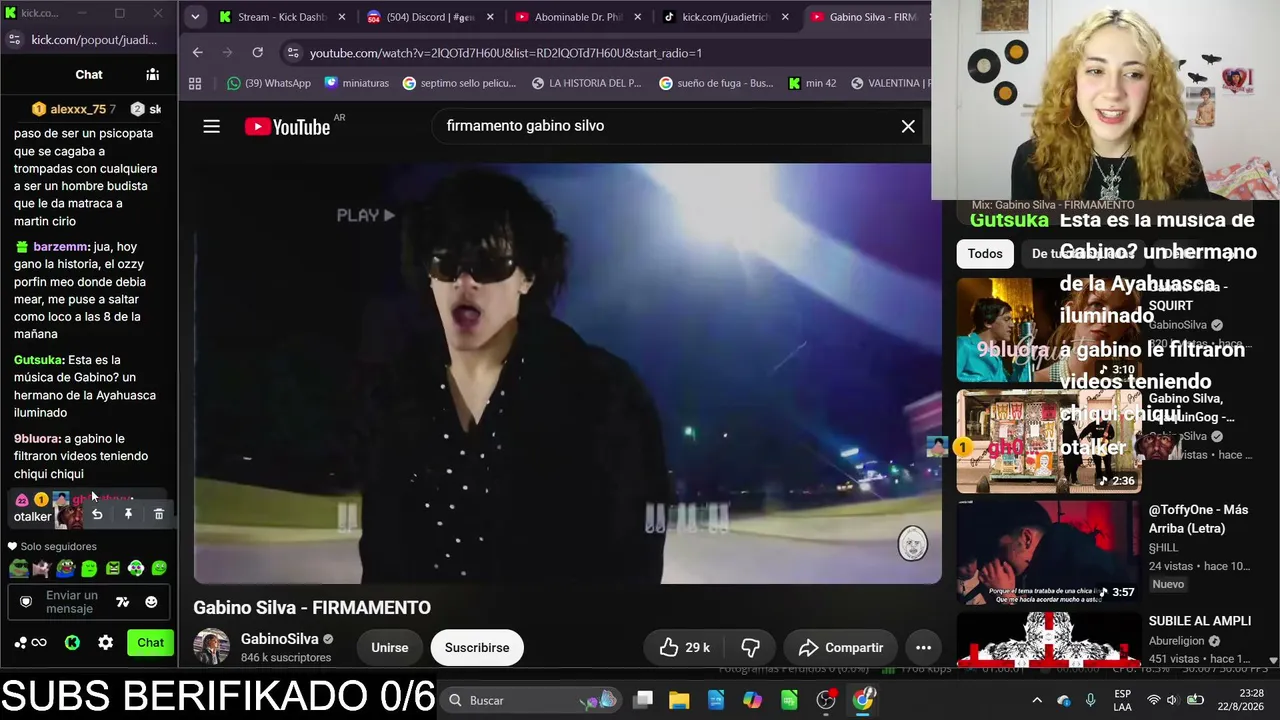
Task: Open the smiley emoji picker in chat
Action: pos(151,602)
